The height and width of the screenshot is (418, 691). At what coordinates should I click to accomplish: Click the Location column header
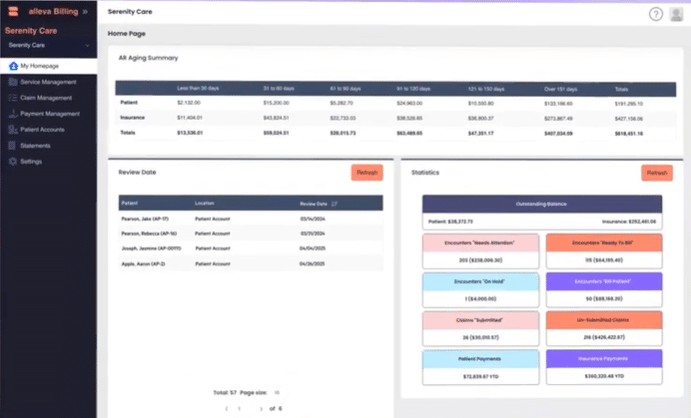click(x=204, y=203)
